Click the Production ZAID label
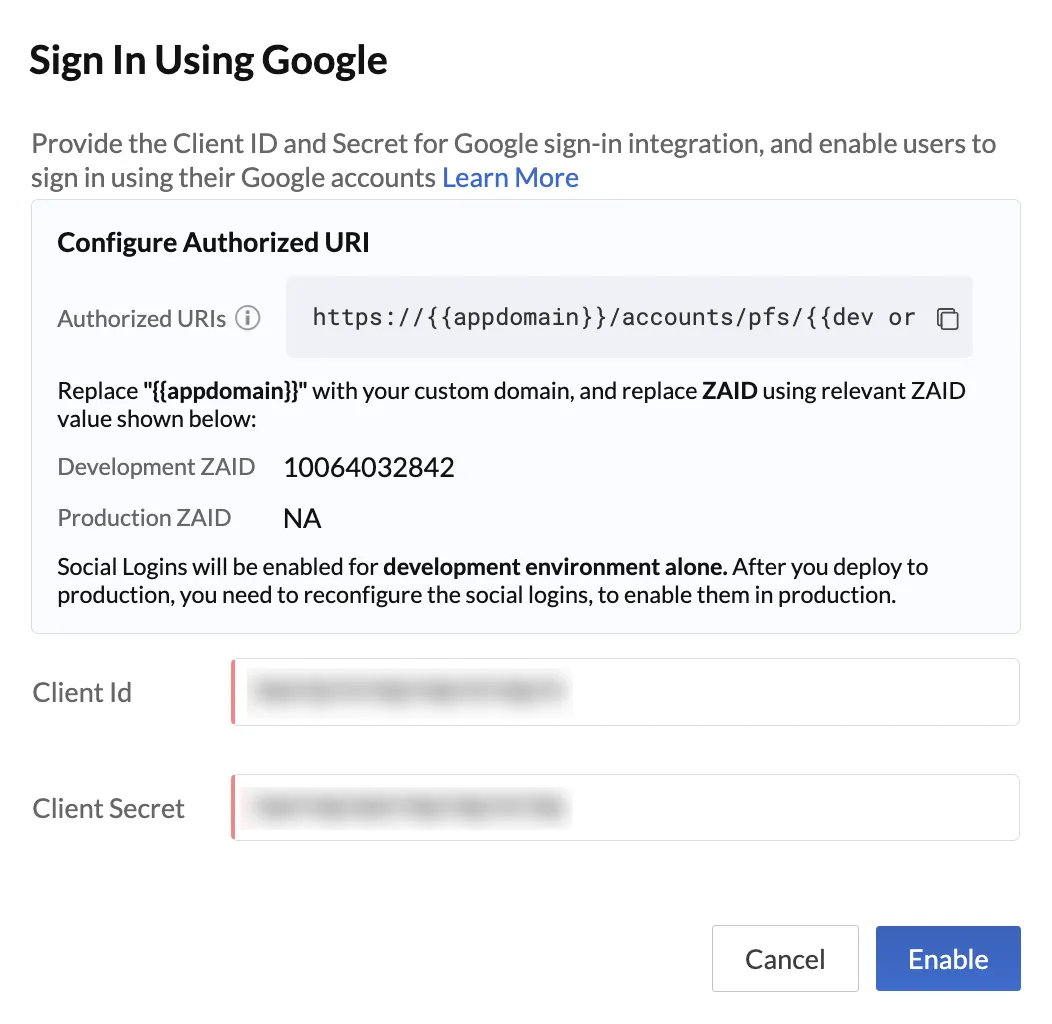 (x=144, y=518)
